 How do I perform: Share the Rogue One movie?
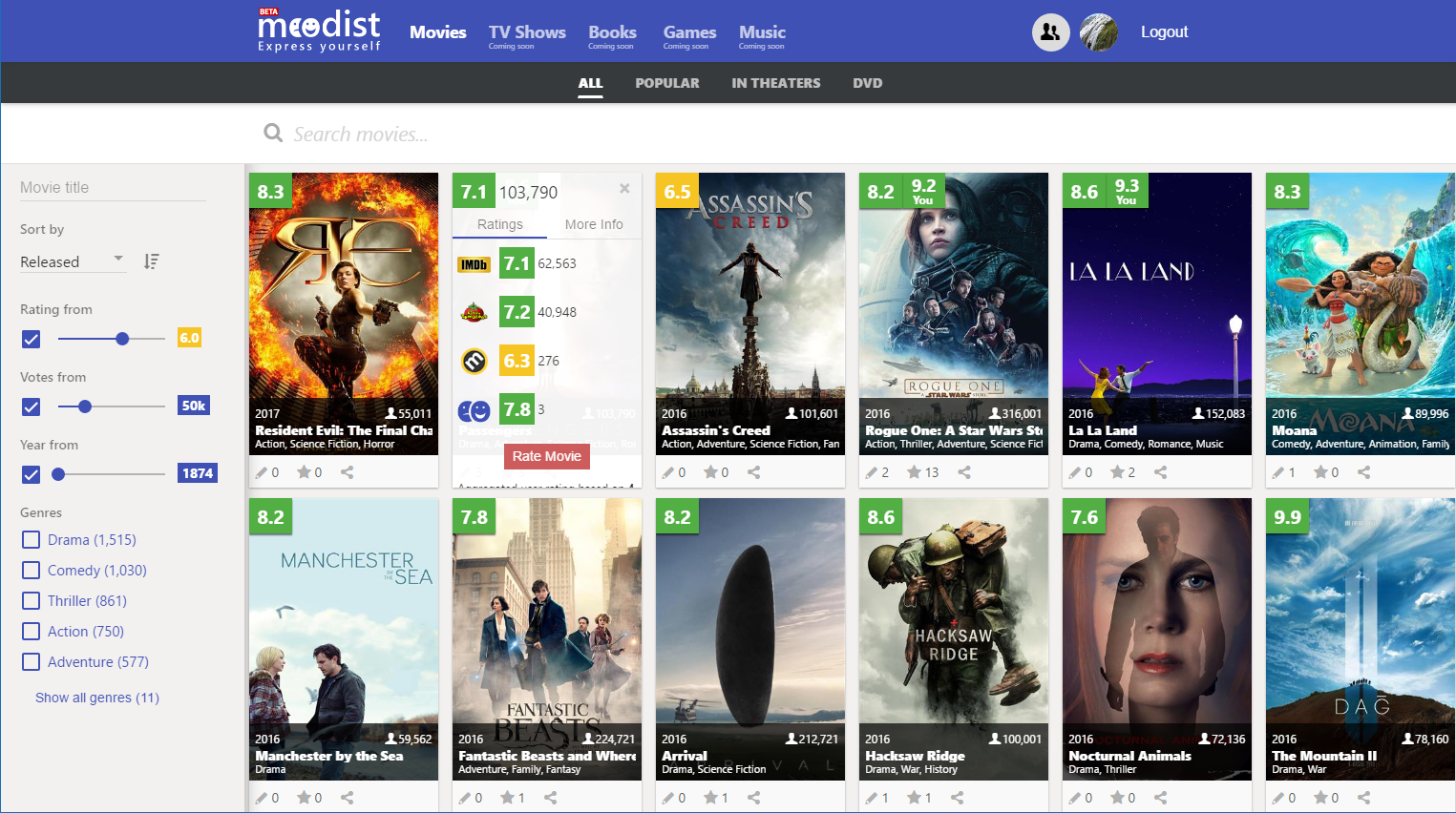click(x=964, y=472)
